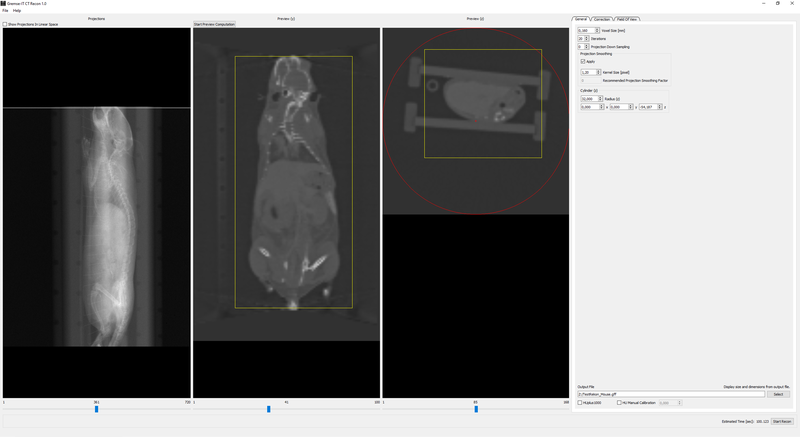Click the Start Recon button
The width and height of the screenshot is (800, 437).
782,421
